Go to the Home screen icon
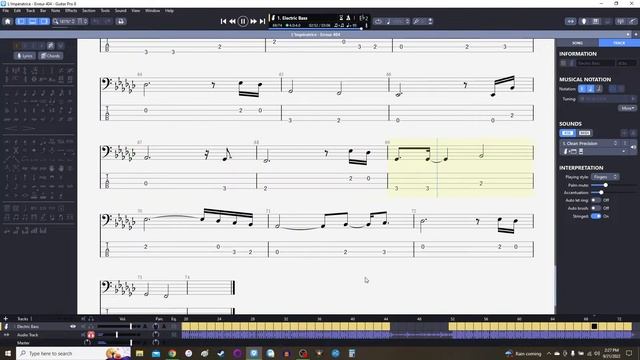The height and width of the screenshot is (360, 640). [7, 21]
